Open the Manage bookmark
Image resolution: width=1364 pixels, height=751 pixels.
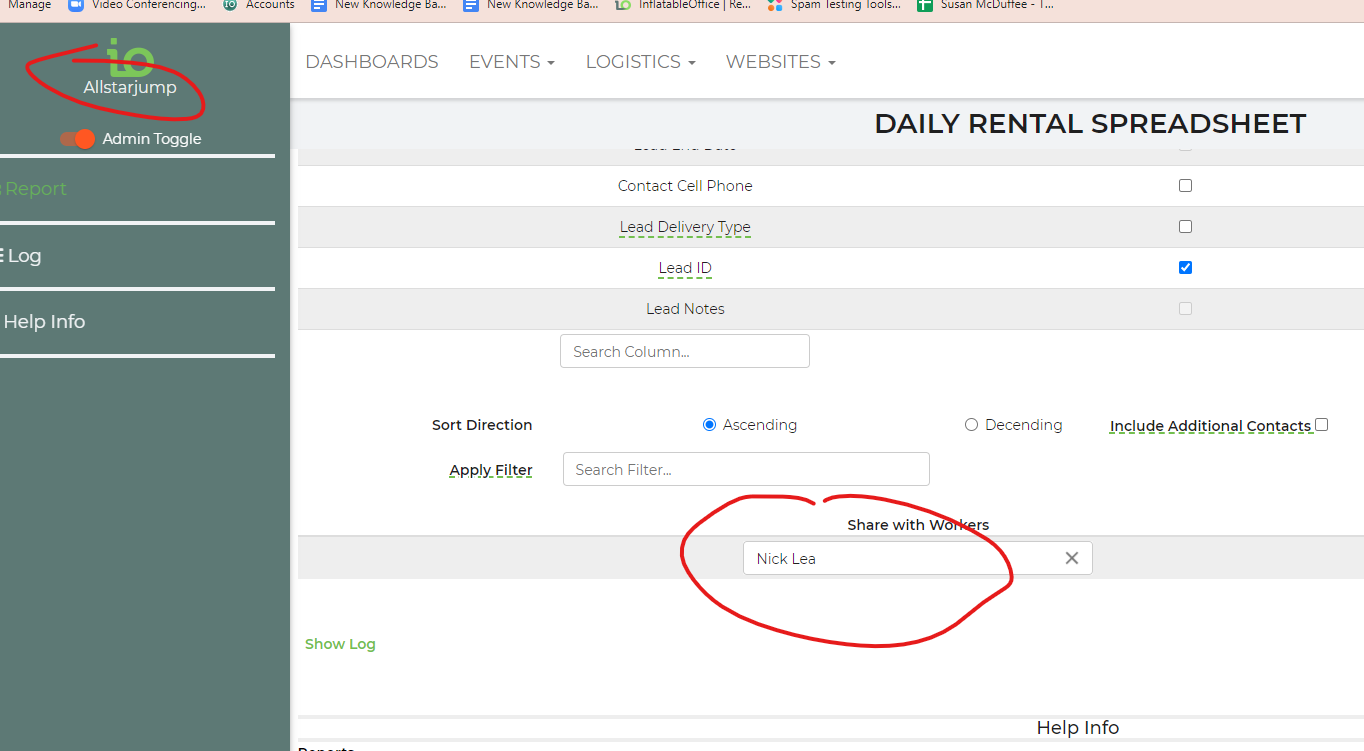tap(29, 5)
